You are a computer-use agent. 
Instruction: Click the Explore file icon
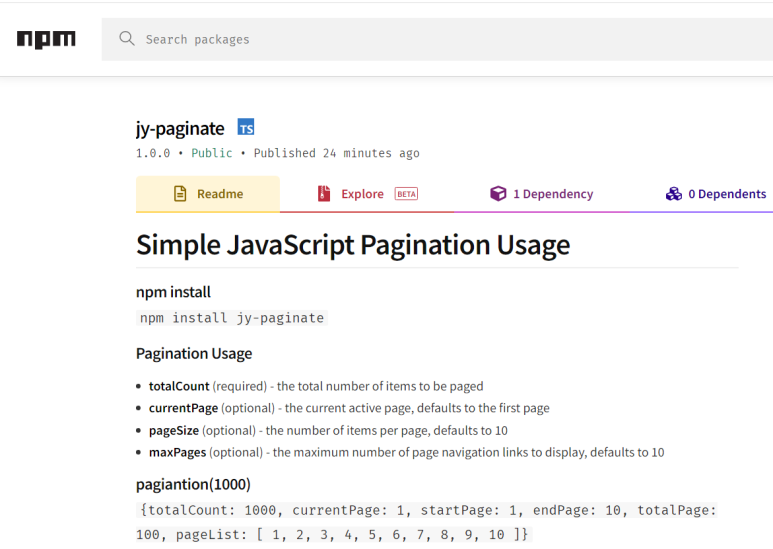click(324, 194)
